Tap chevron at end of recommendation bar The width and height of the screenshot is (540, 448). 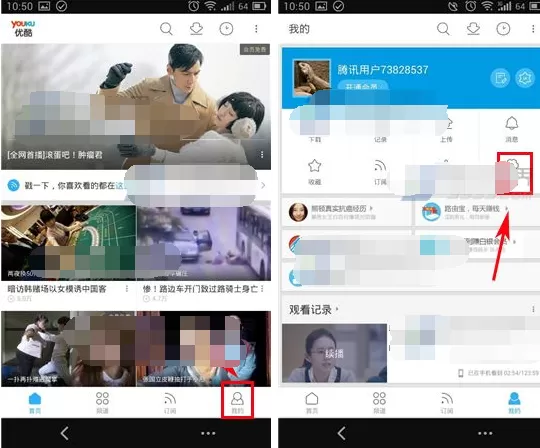pos(263,186)
